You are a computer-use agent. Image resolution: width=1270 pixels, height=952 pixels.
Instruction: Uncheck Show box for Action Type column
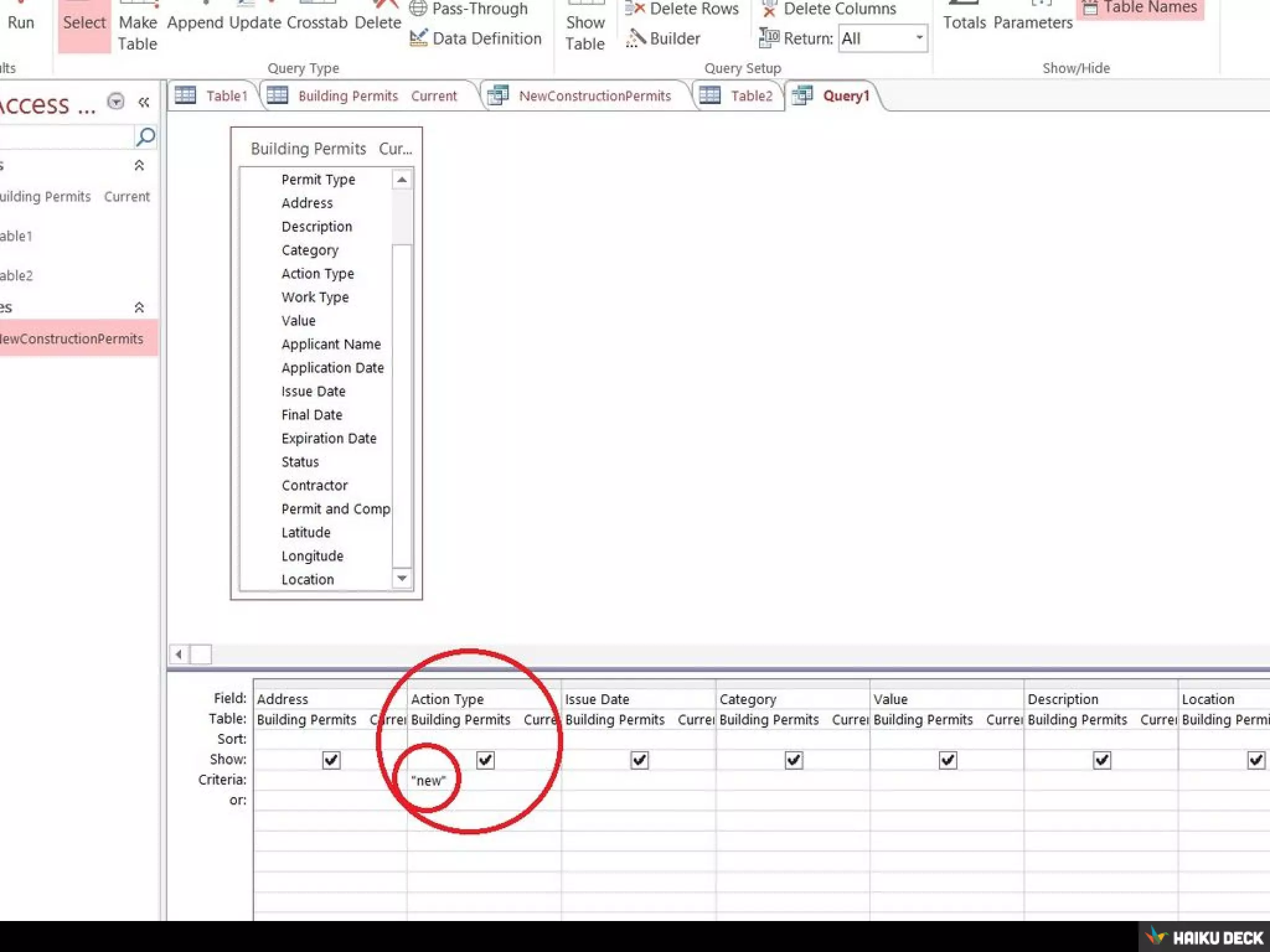coord(486,760)
